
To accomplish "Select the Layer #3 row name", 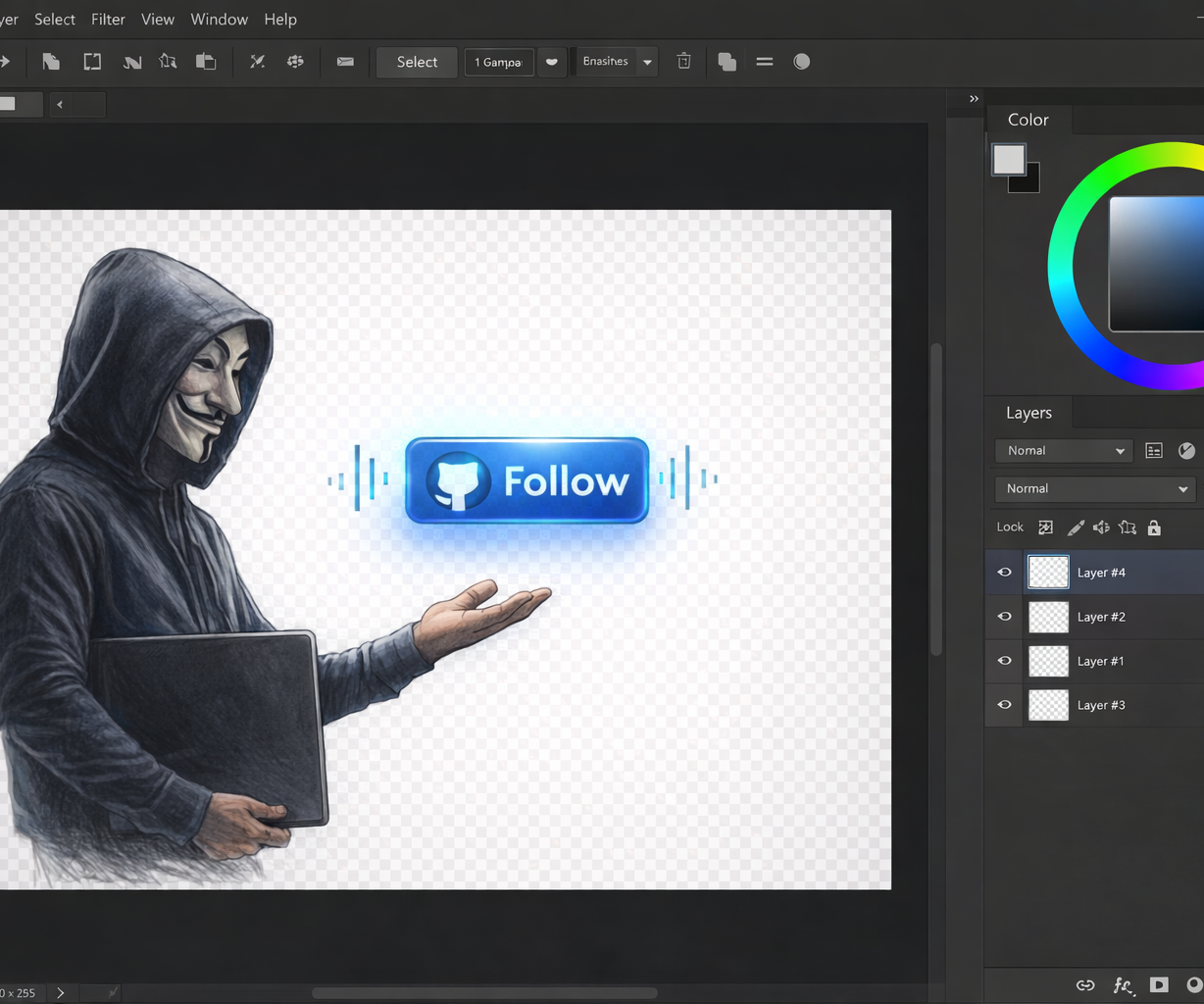I will [1101, 705].
